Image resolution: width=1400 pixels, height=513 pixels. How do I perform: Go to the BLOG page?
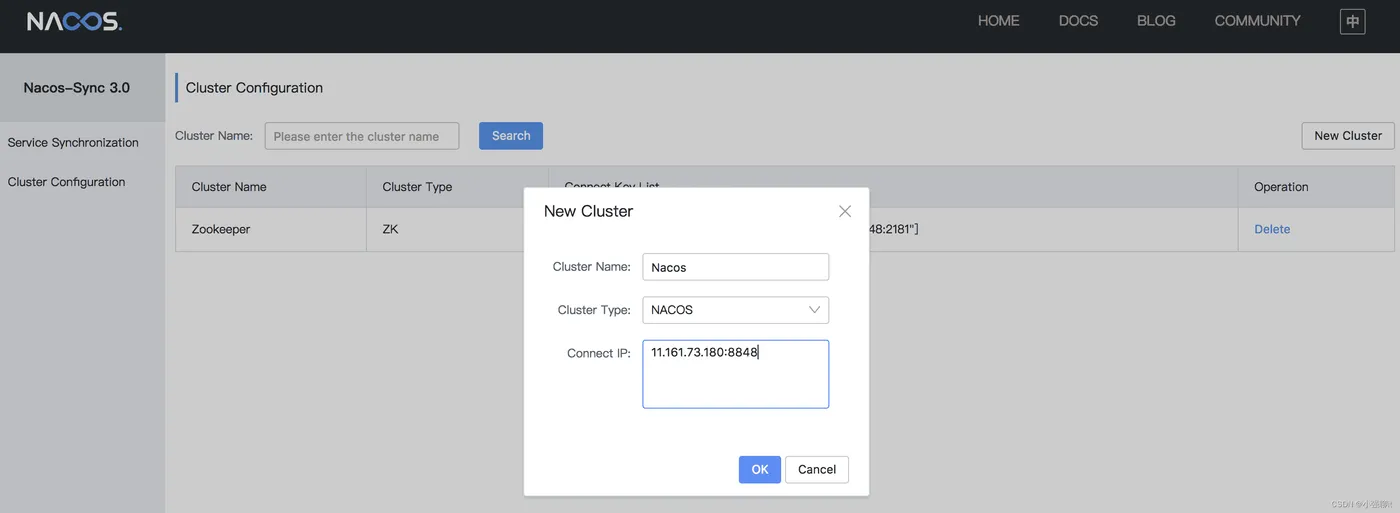click(x=1156, y=21)
